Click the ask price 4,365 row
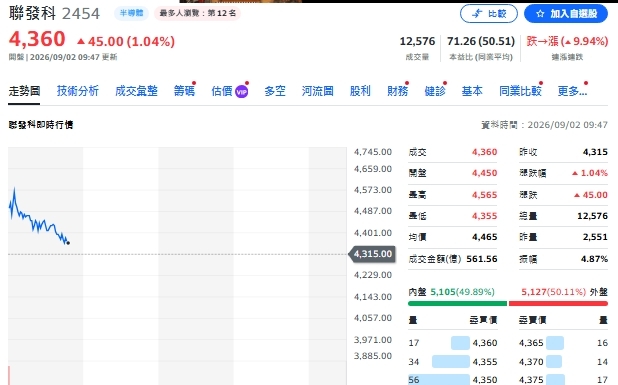 pyautogui.click(x=563, y=343)
